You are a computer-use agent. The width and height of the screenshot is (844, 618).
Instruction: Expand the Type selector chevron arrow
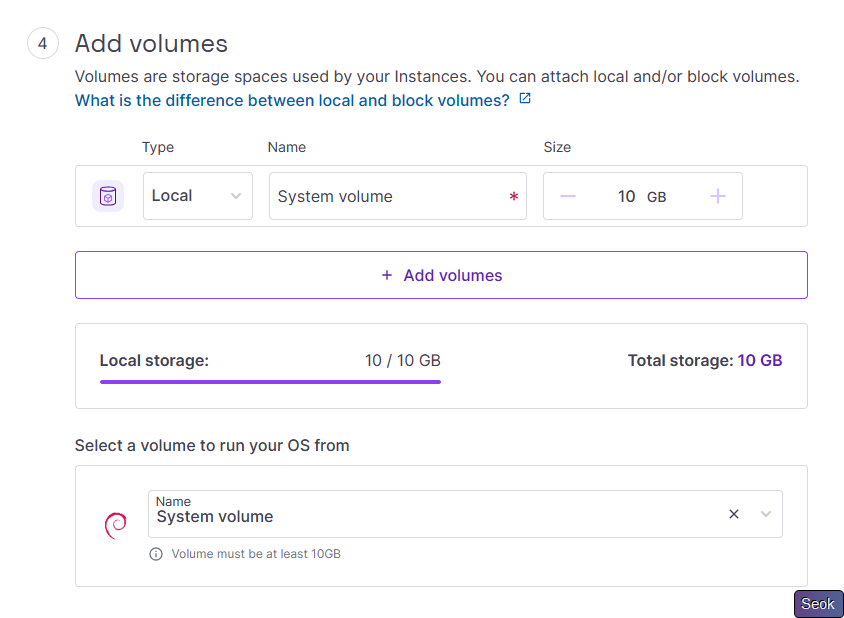[236, 196]
